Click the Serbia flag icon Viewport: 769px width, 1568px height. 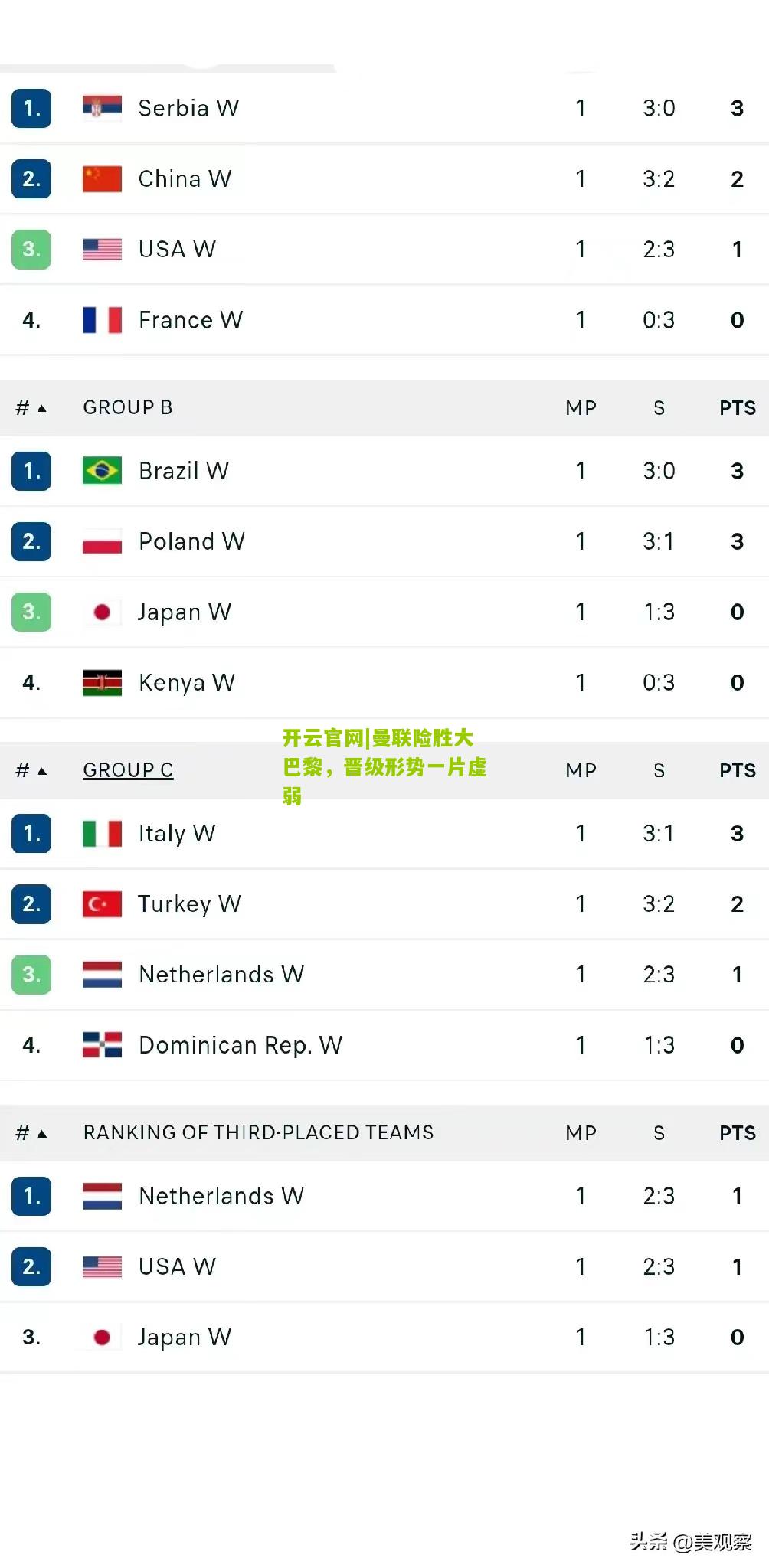(102, 108)
